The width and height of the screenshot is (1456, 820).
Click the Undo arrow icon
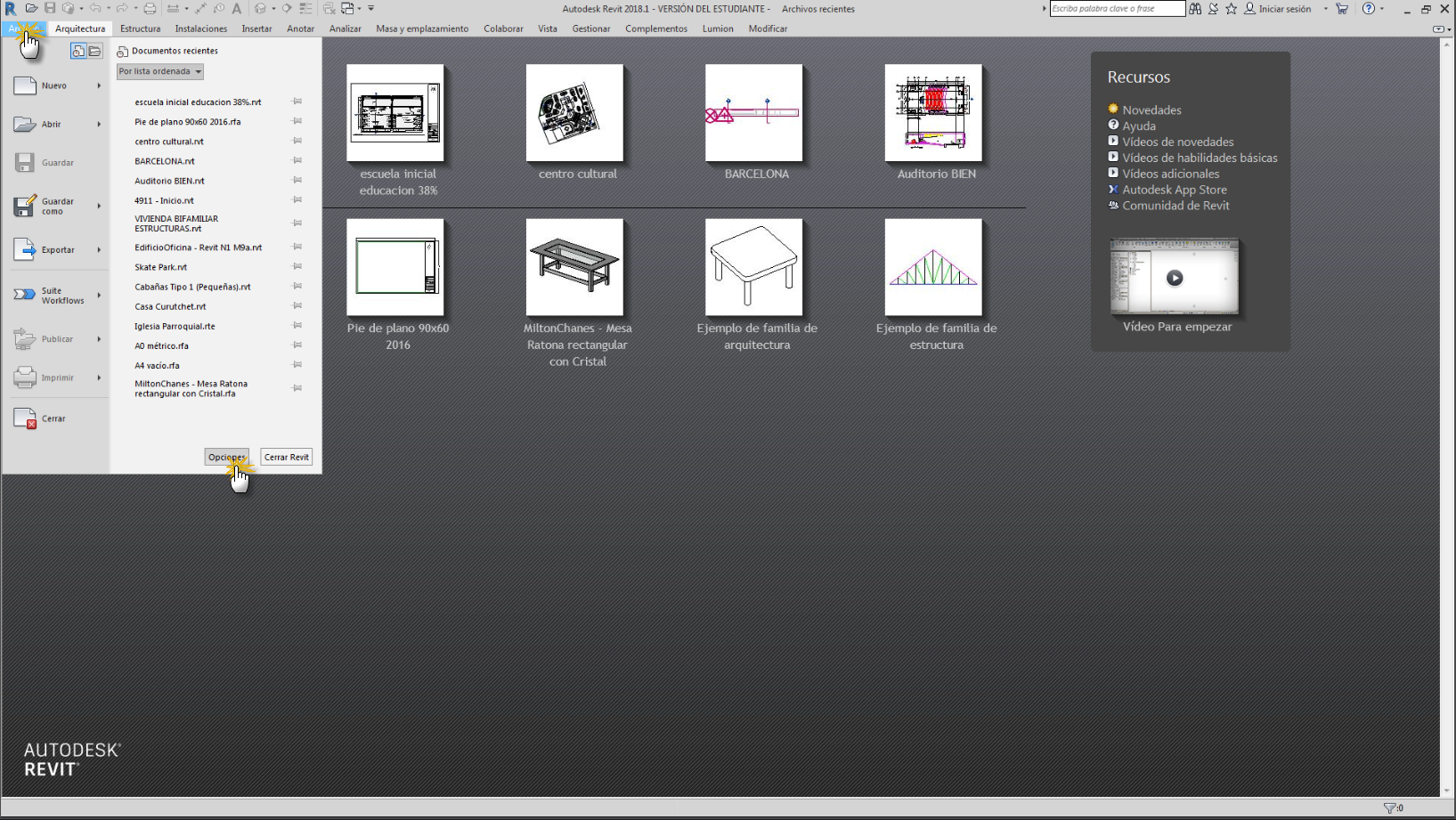(95, 8)
